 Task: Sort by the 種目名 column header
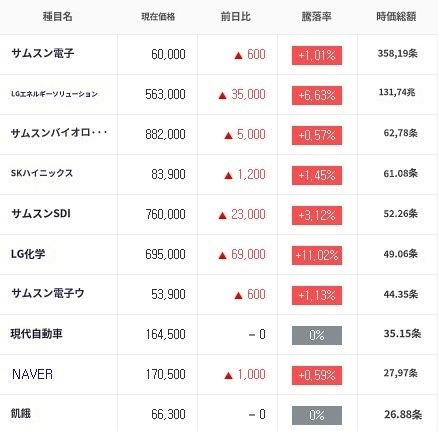coord(57,16)
